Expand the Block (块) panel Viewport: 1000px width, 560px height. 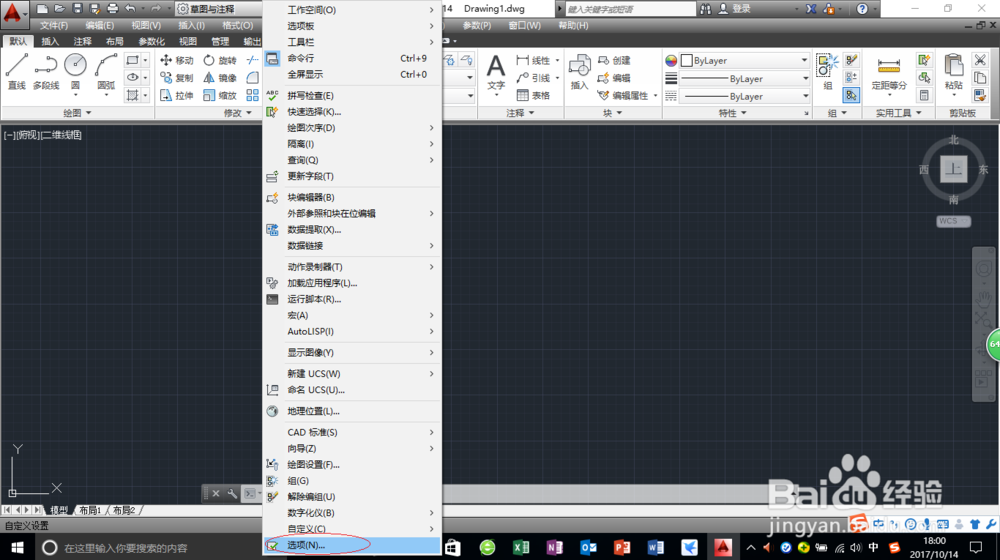(612, 113)
